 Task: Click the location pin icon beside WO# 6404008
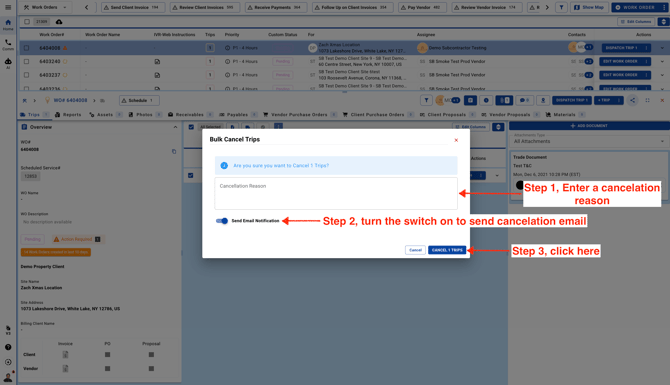47,100
